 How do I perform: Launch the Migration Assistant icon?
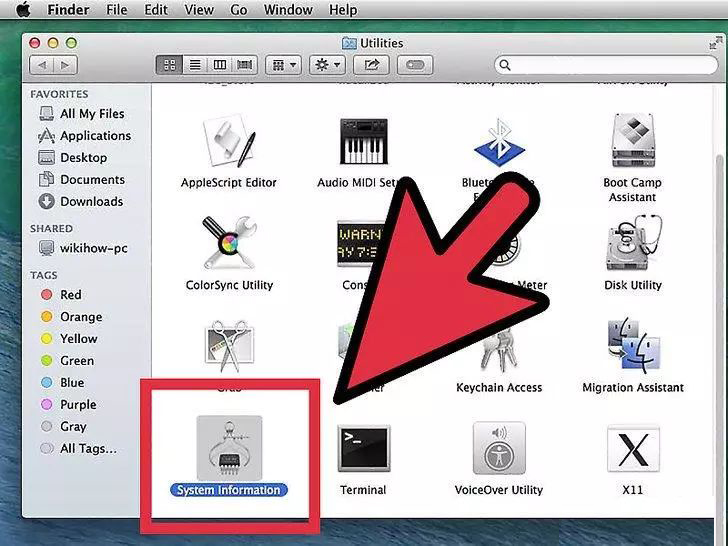[633, 345]
